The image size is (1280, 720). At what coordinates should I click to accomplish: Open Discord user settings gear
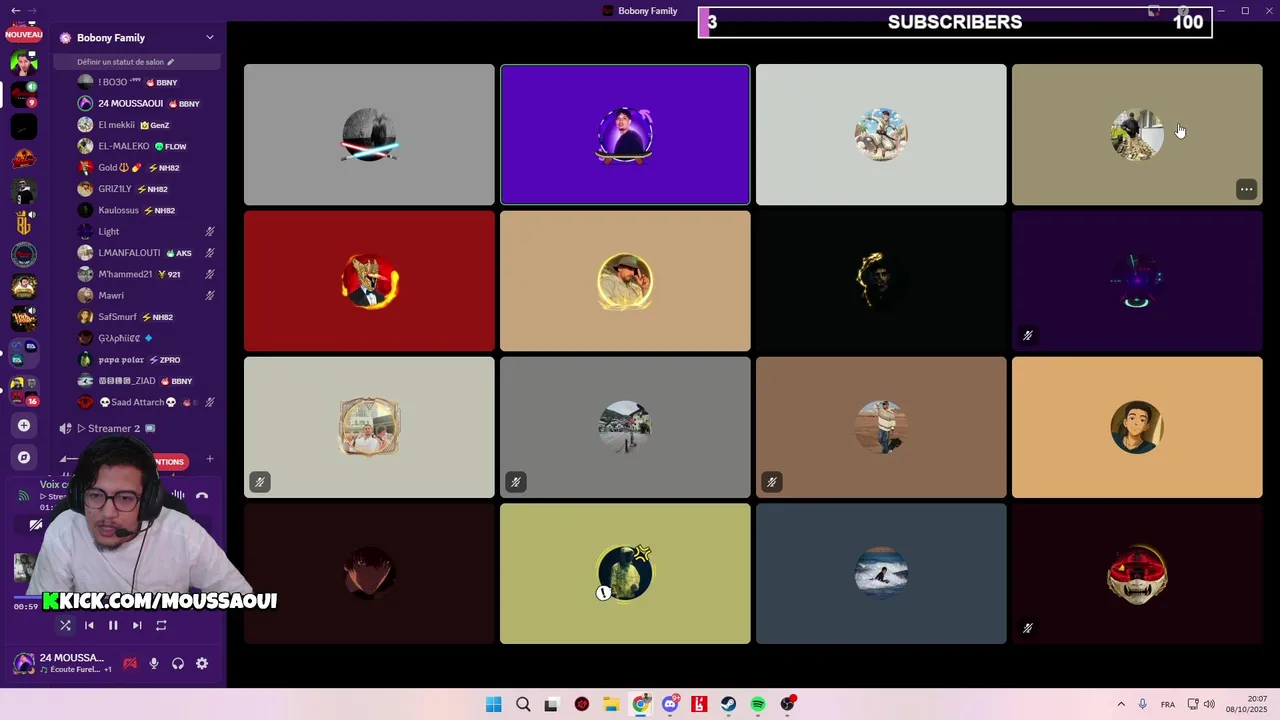tap(202, 663)
